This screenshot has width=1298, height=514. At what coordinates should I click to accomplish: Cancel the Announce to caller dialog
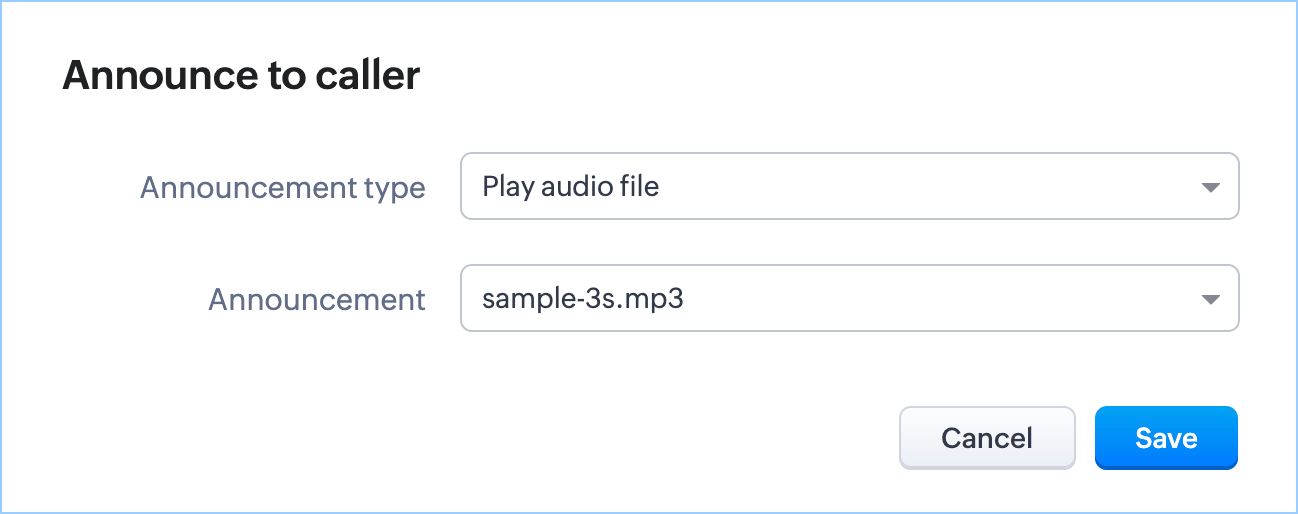pyautogui.click(x=987, y=438)
